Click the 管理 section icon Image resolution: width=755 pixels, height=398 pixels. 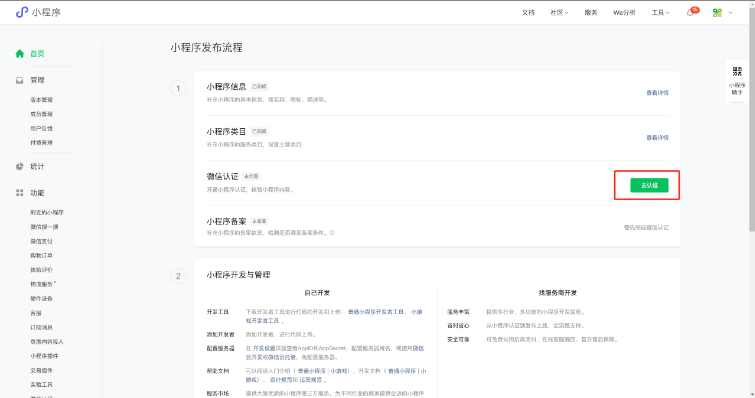coord(20,80)
